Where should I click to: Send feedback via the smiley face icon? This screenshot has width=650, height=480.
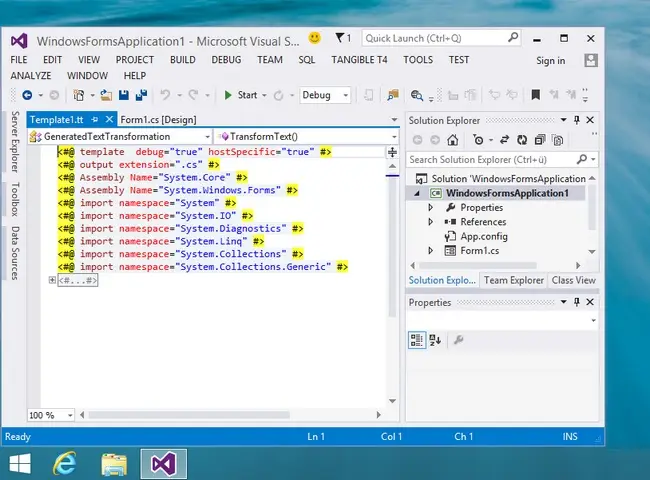point(314,38)
